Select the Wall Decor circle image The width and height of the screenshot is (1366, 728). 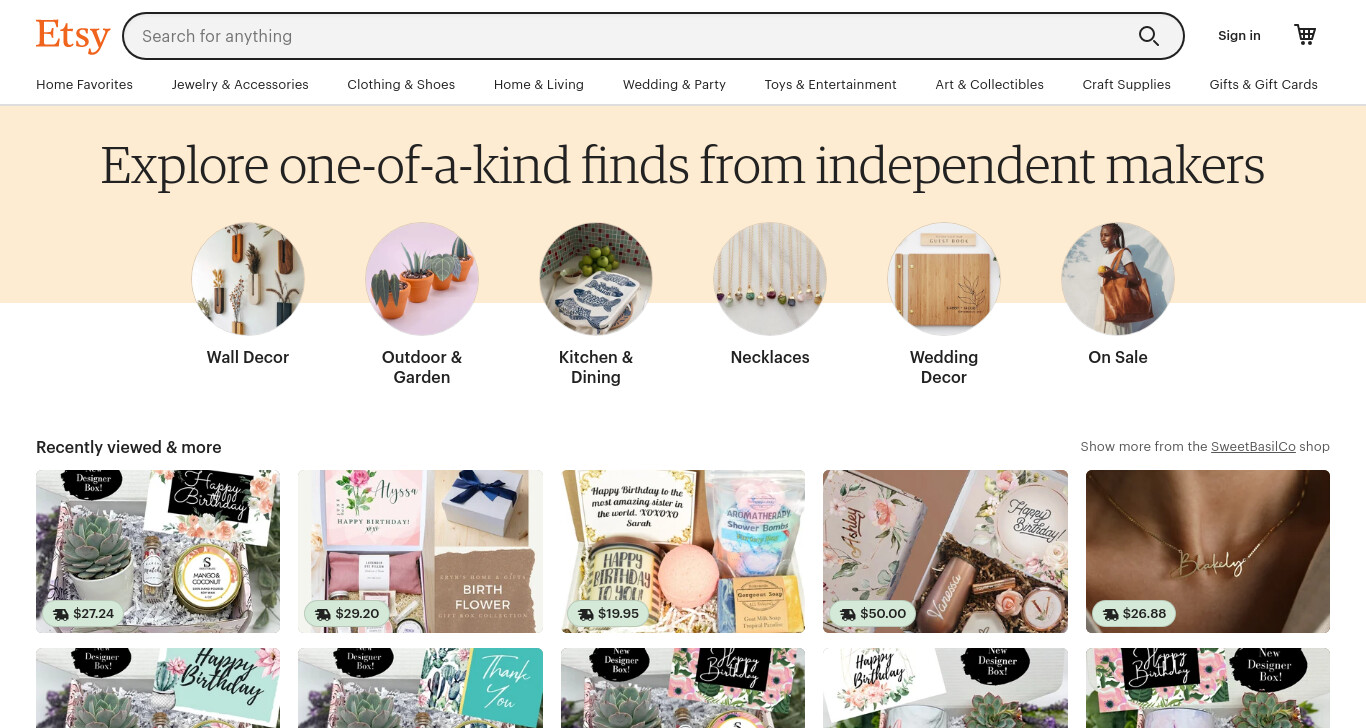click(248, 279)
